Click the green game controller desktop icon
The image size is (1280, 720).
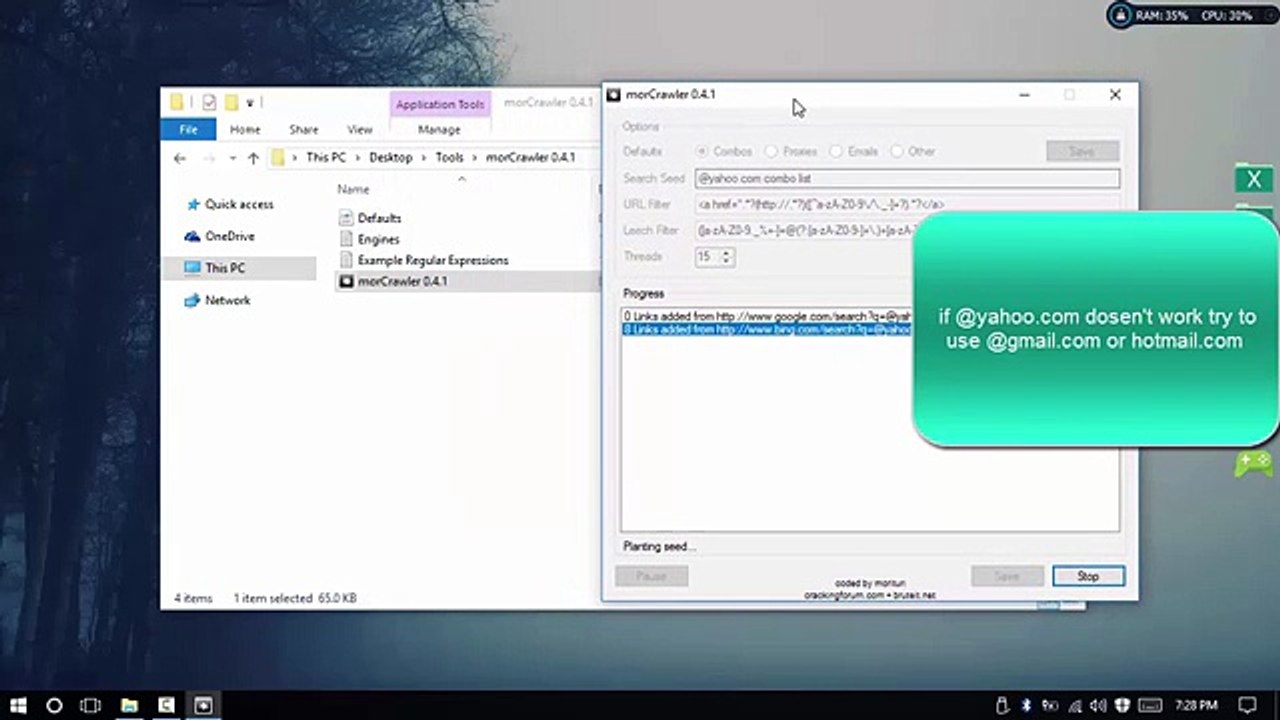click(1252, 463)
